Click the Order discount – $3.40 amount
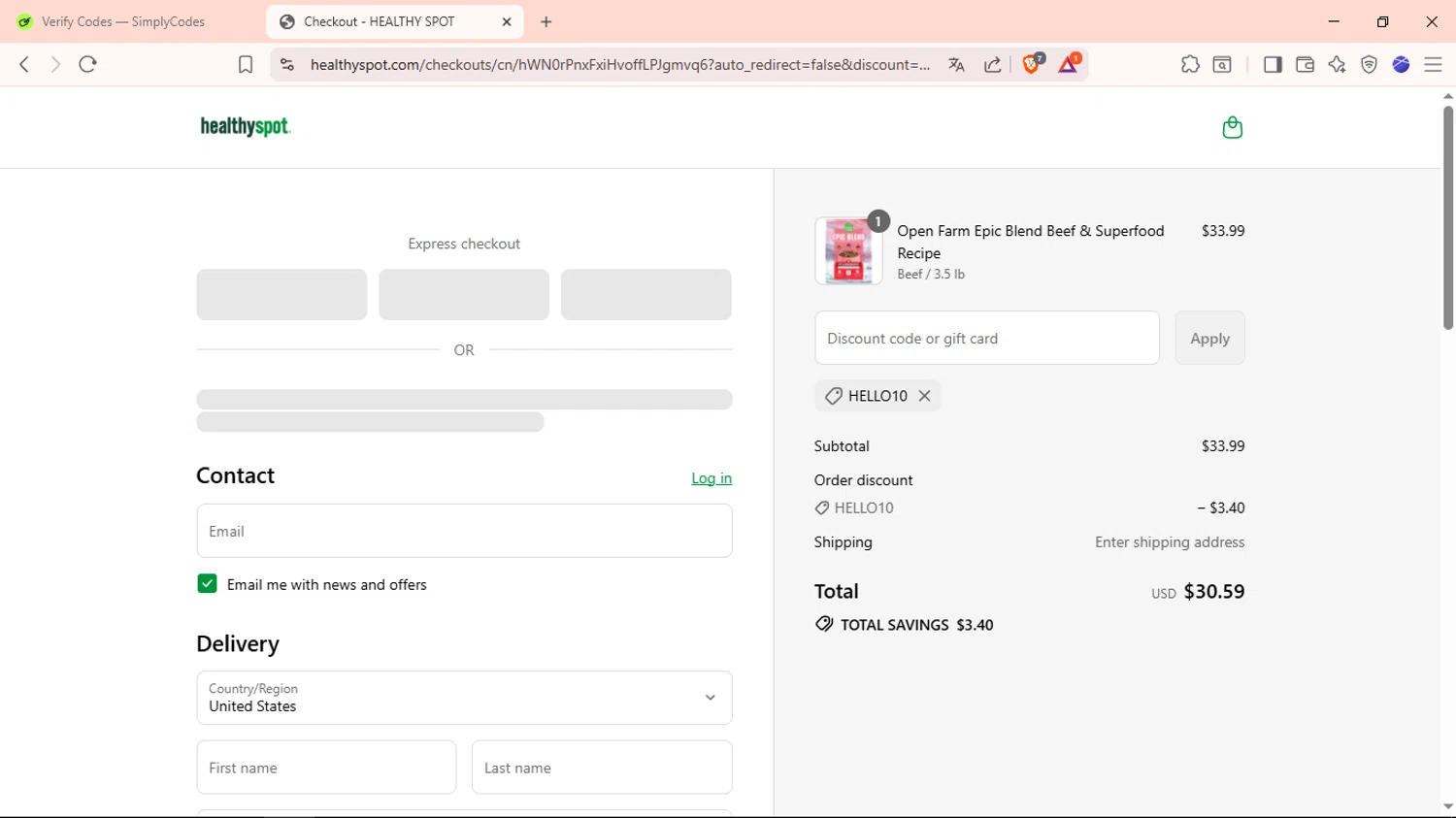Image resolution: width=1456 pixels, height=818 pixels. click(1221, 507)
